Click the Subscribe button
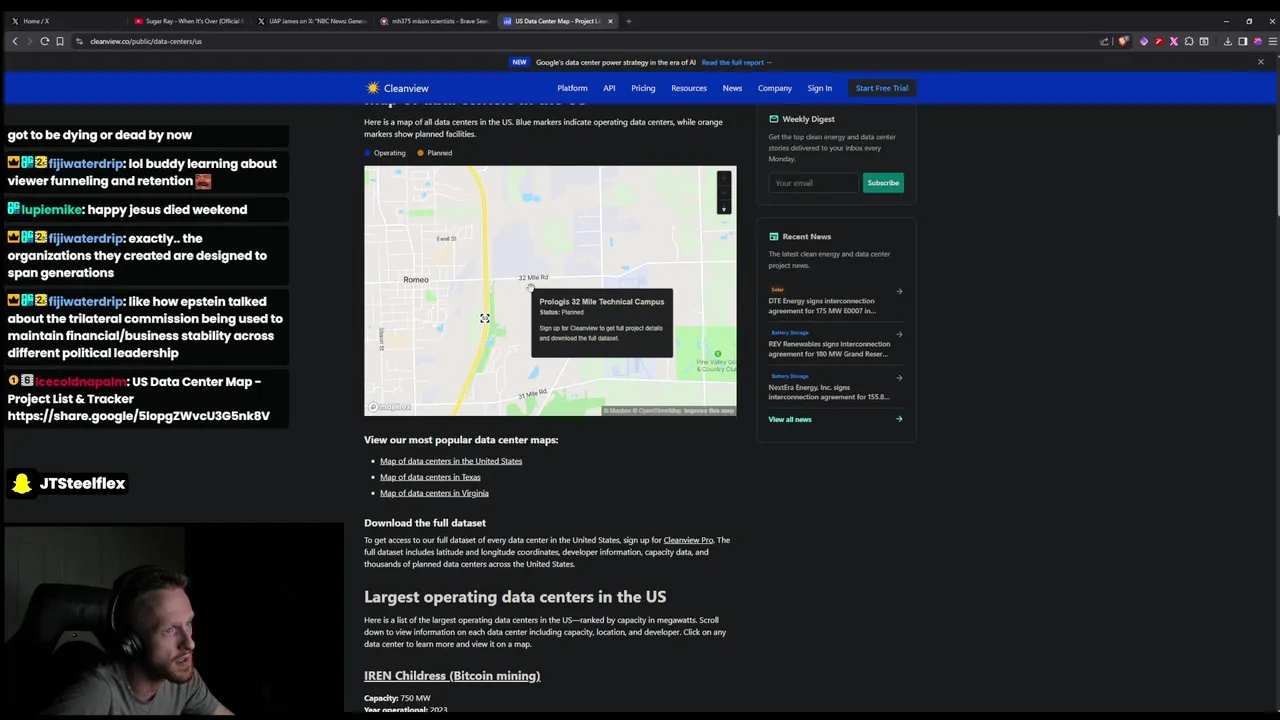Viewport: 1280px width, 720px height. (883, 183)
